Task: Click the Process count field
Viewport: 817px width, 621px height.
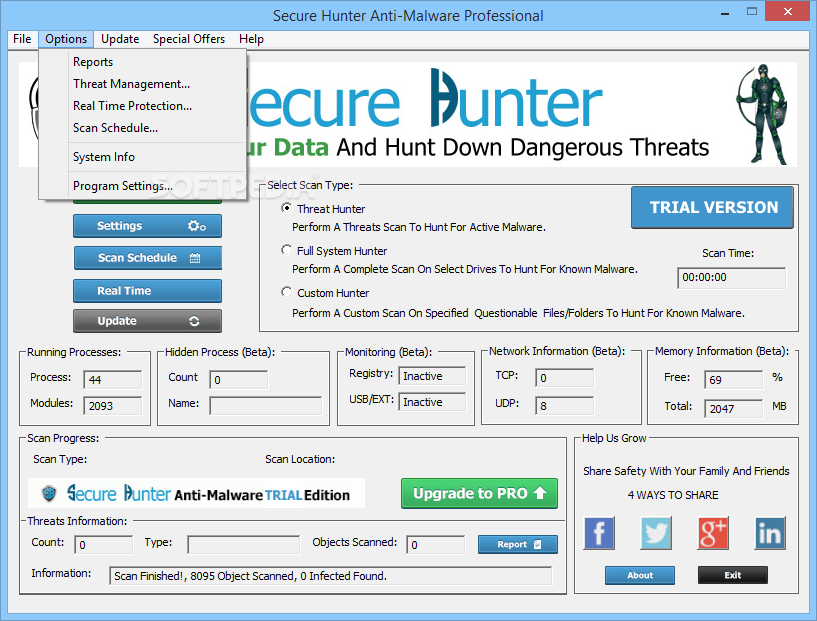Action: point(113,380)
